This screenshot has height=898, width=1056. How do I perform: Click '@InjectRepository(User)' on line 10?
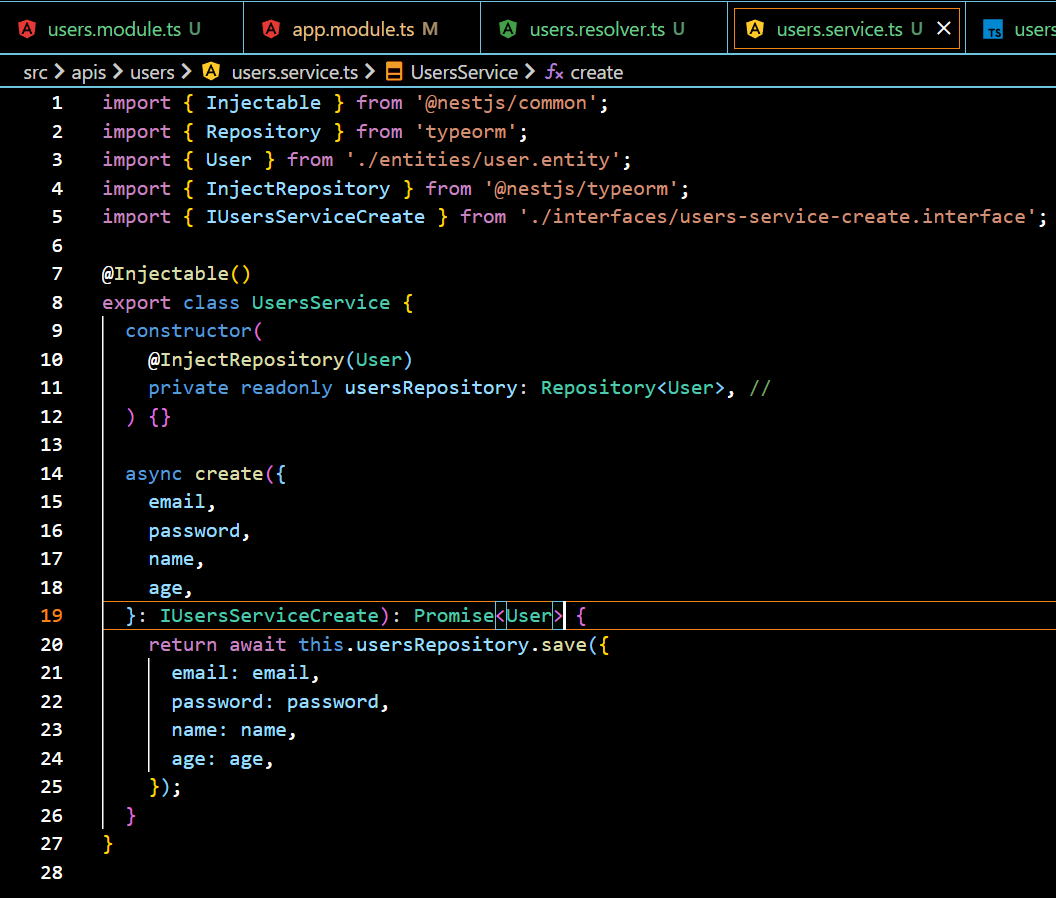click(x=280, y=360)
